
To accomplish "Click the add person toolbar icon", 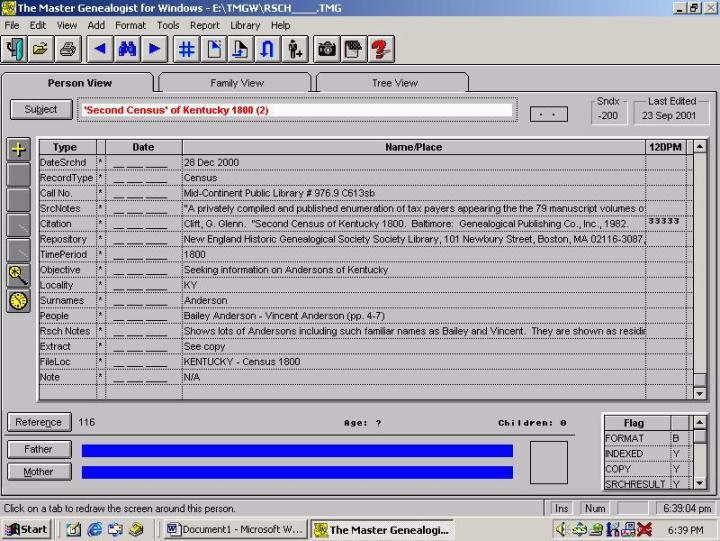I will [295, 49].
